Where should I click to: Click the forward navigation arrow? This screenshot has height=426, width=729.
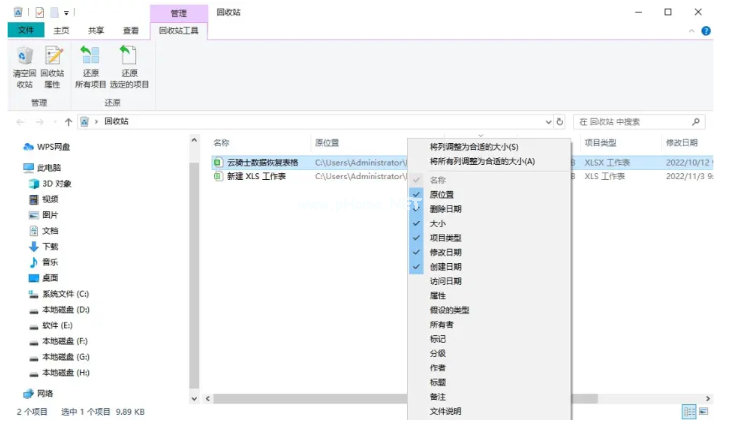40,122
